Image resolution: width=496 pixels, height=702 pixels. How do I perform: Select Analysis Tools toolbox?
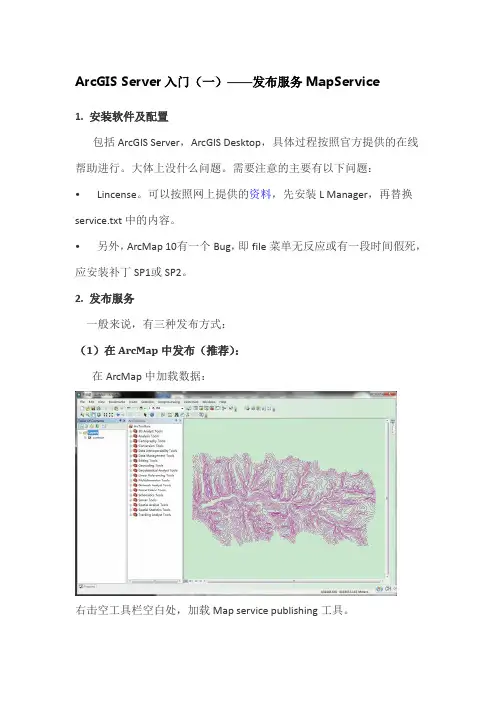pos(148,436)
